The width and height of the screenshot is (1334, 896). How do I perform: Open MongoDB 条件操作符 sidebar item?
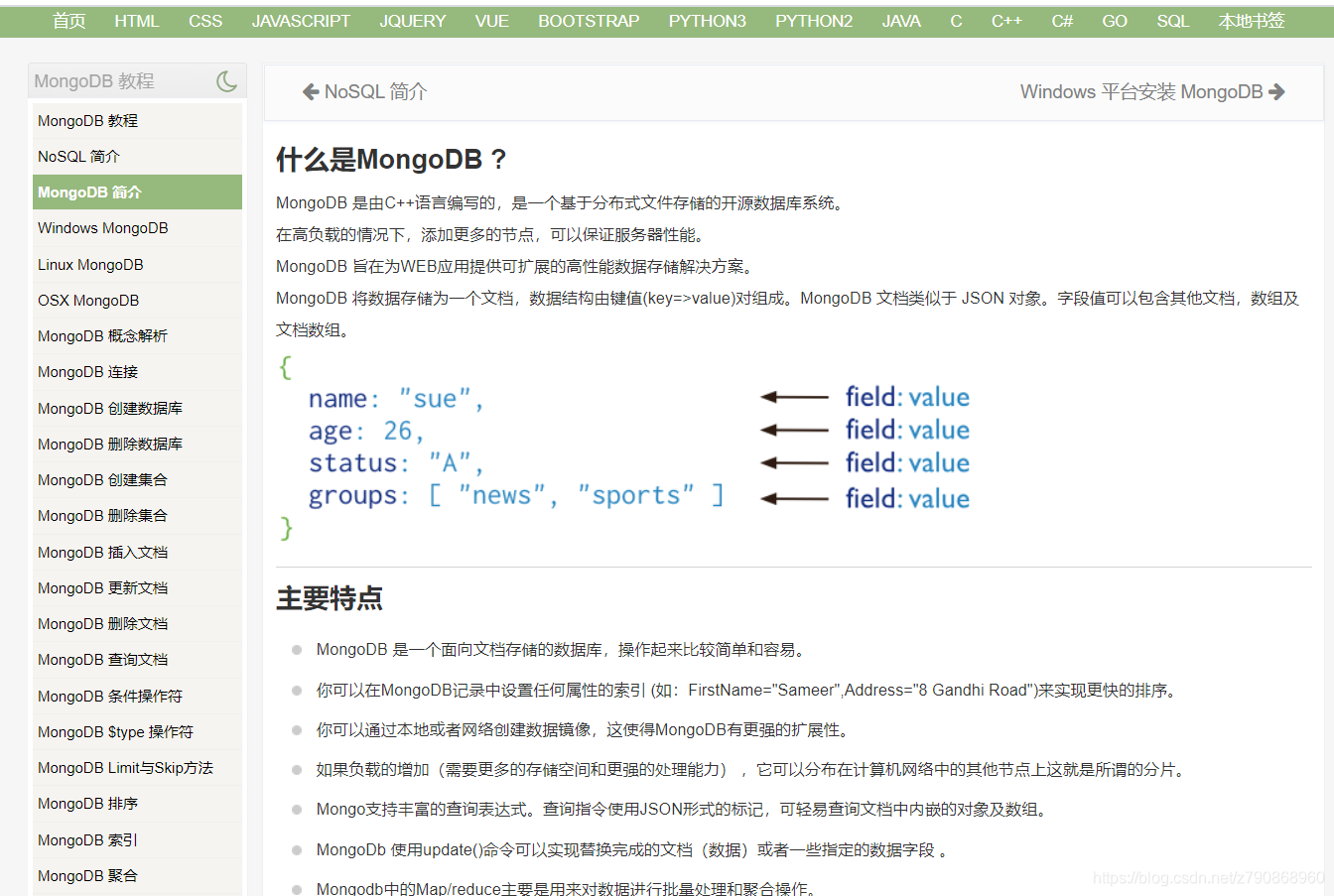(x=137, y=697)
